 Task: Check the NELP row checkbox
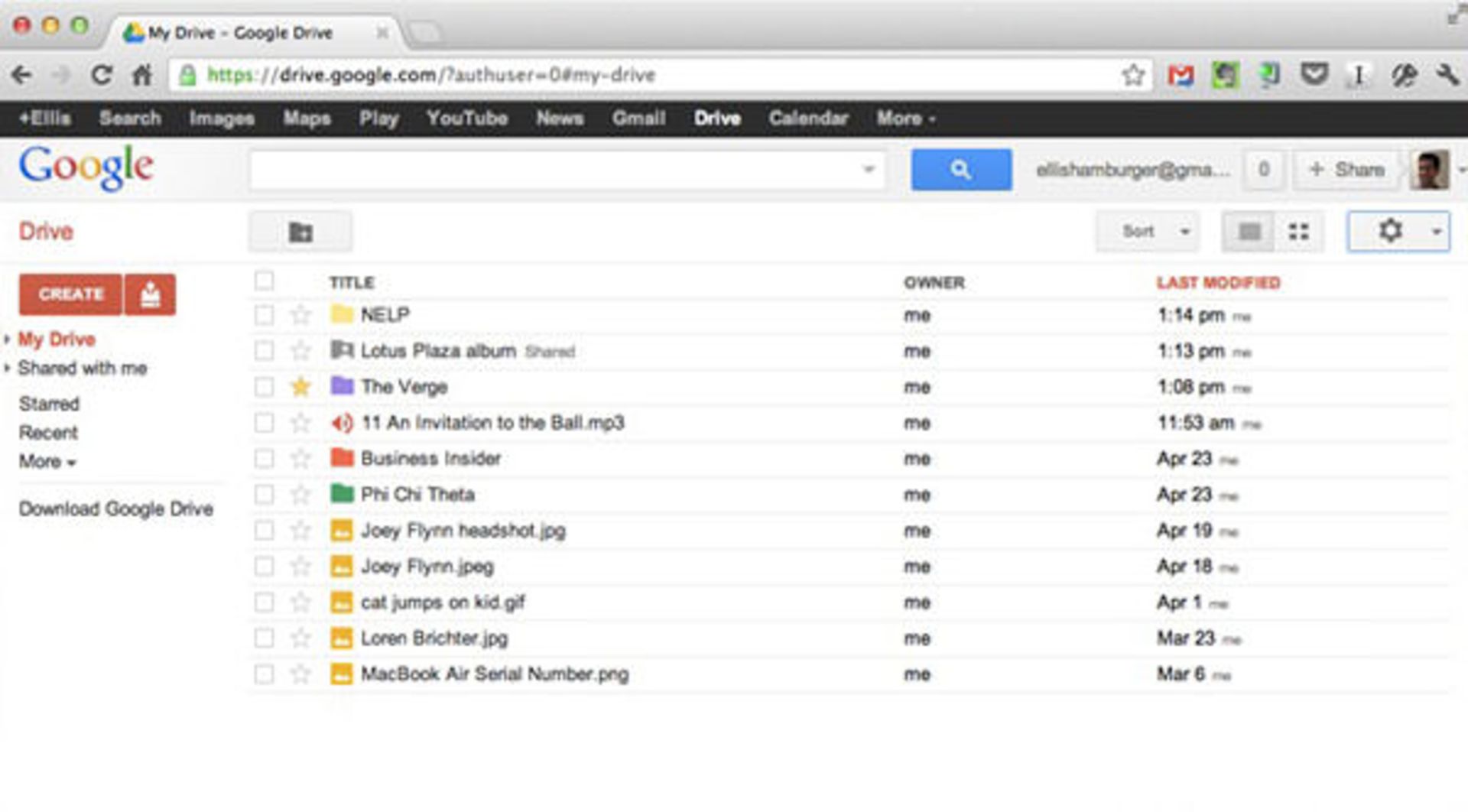264,315
